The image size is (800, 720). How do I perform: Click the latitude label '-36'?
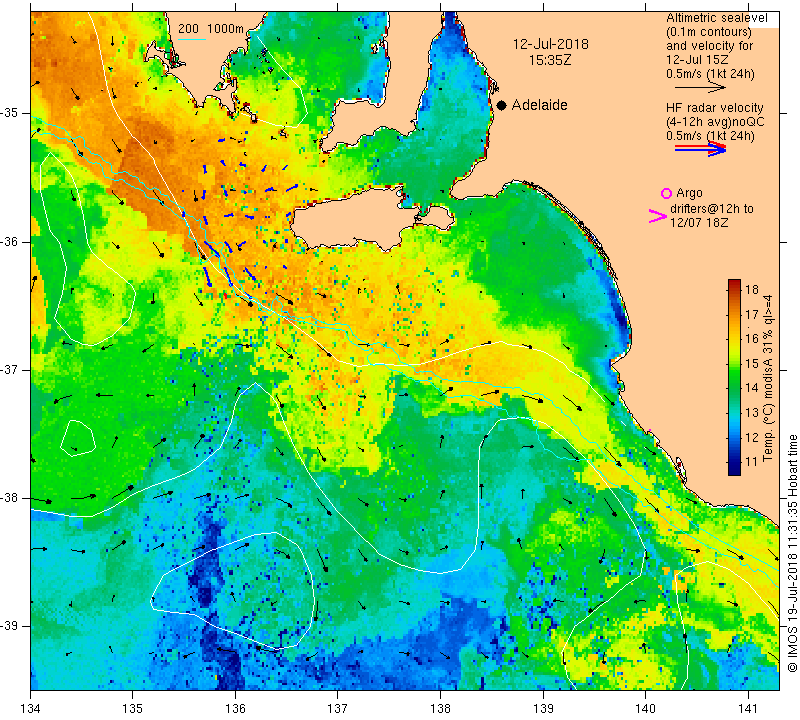[11, 241]
